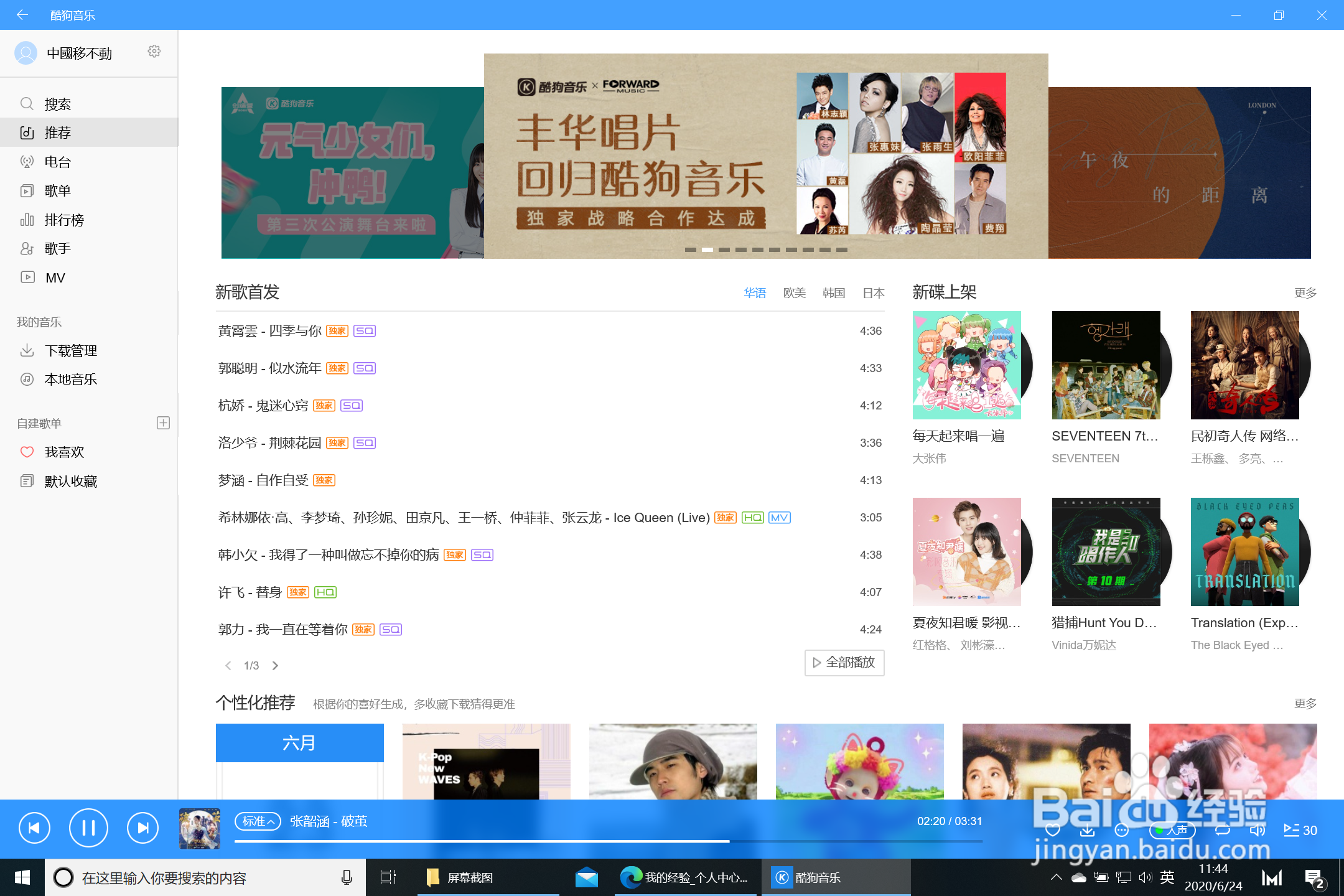Expand hidden icons chevron in system tray
This screenshot has height=896, width=1344.
coord(1056,877)
